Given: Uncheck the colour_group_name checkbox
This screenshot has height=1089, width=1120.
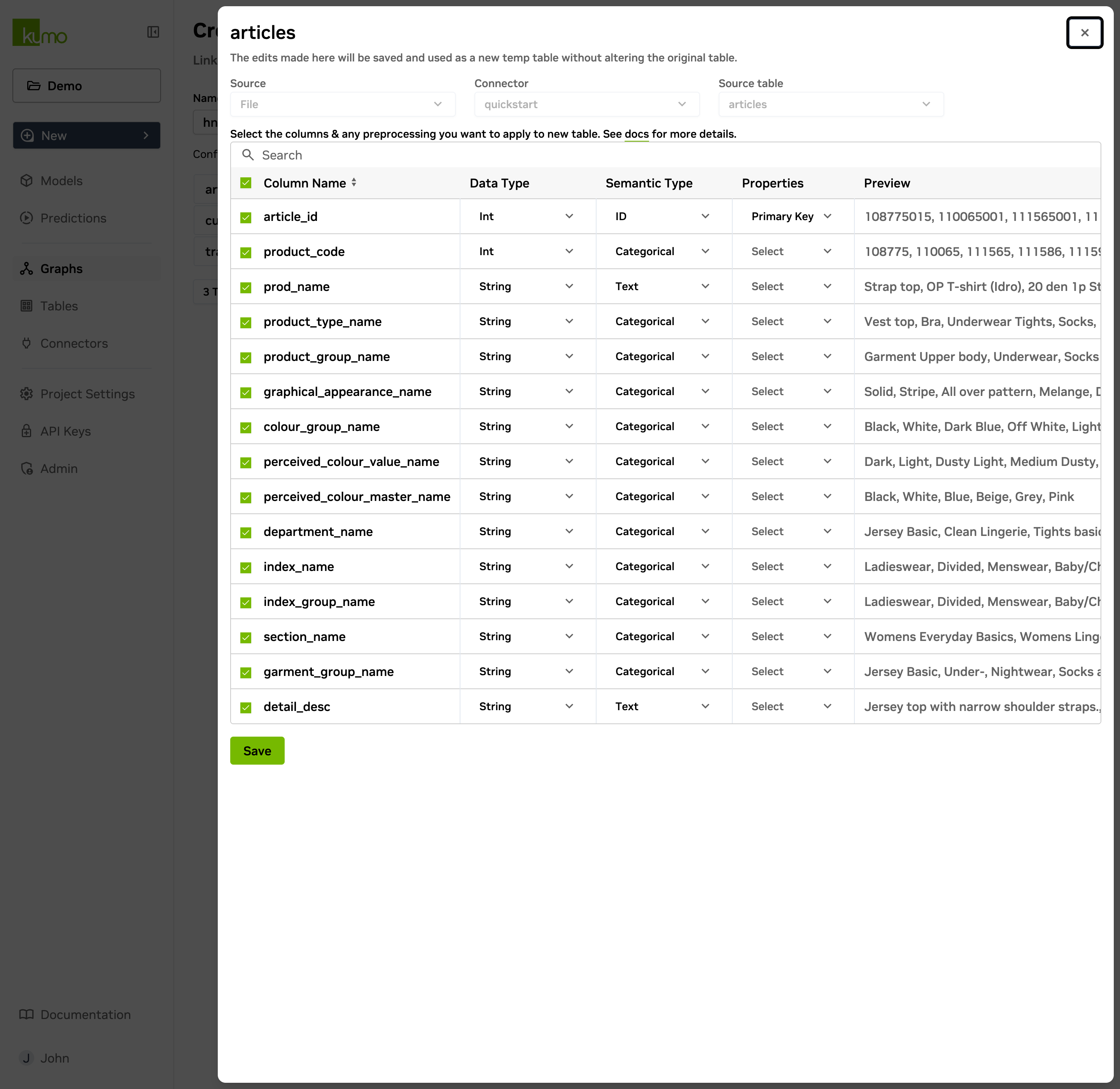Looking at the screenshot, I should (x=246, y=427).
